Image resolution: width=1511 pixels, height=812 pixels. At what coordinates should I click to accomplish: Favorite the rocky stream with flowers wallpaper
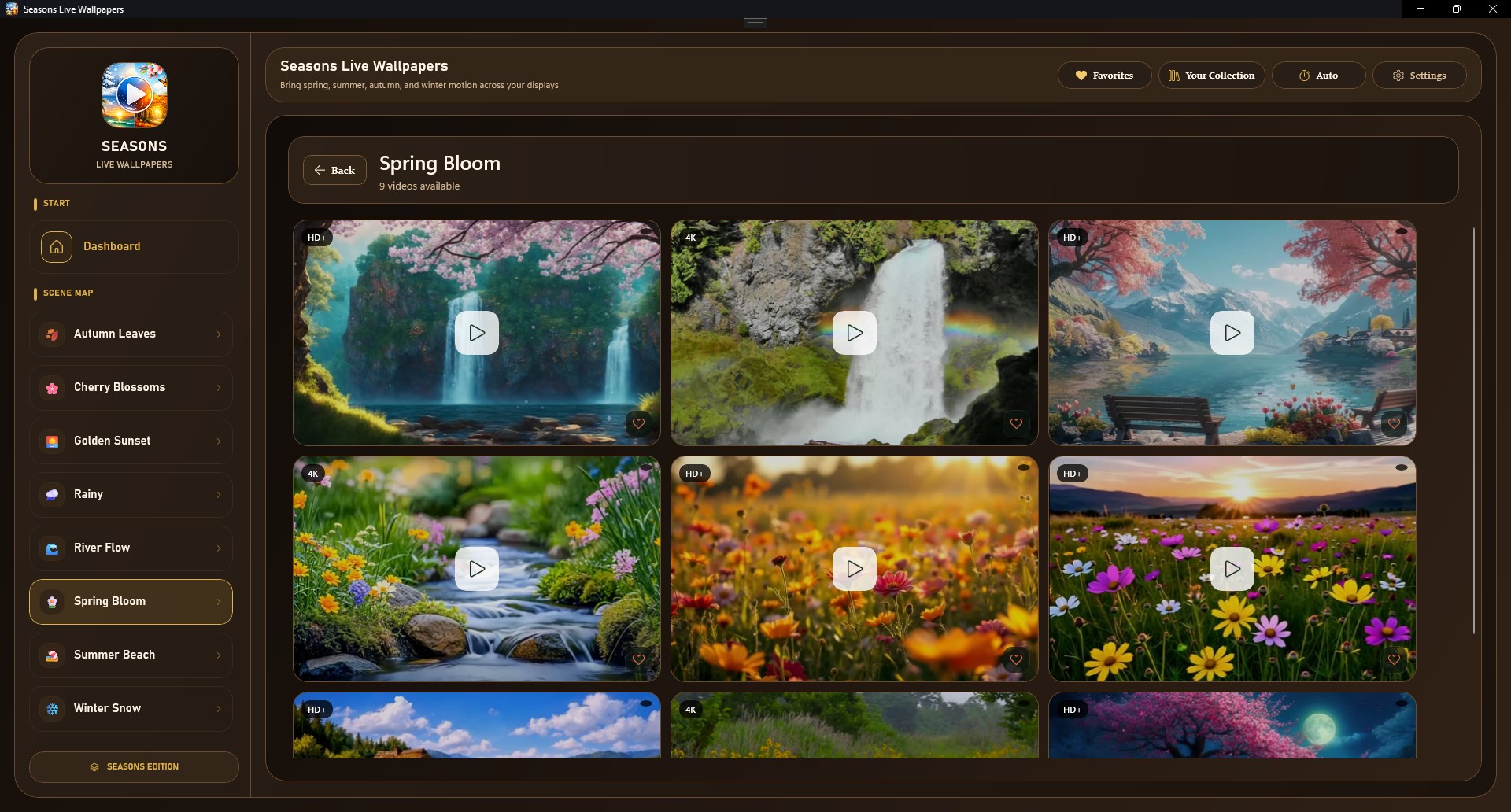(639, 660)
